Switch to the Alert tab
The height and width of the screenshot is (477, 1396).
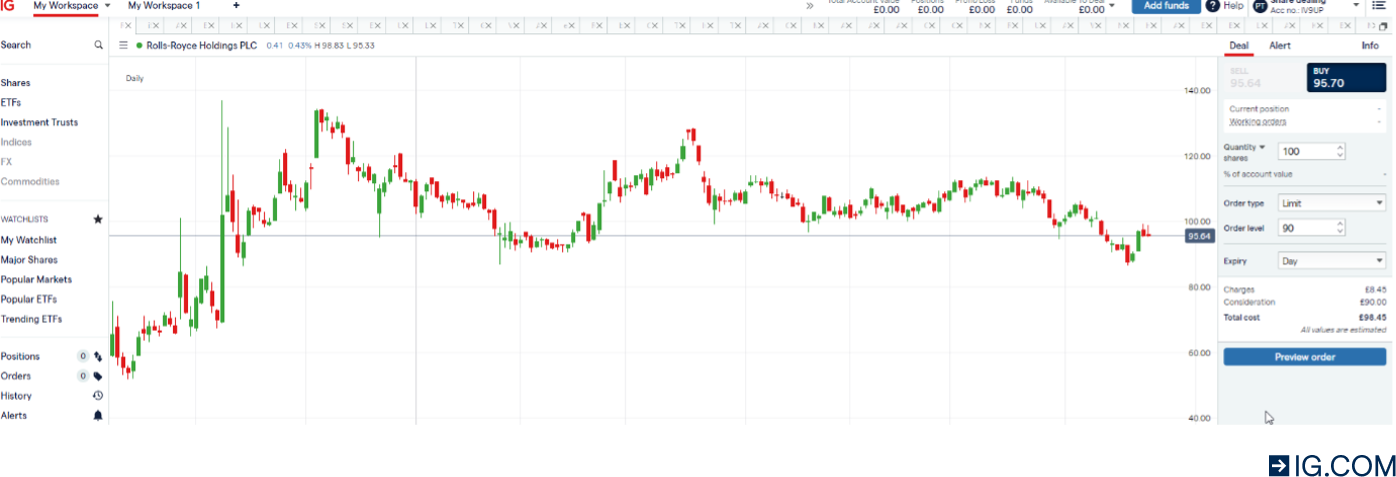click(1279, 46)
